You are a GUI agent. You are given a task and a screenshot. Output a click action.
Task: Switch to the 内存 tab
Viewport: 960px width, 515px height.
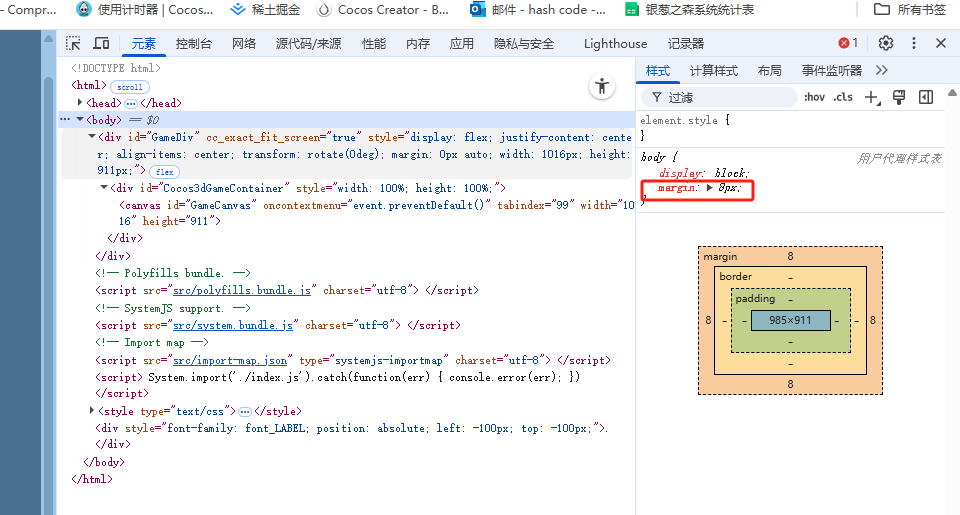pyautogui.click(x=418, y=43)
